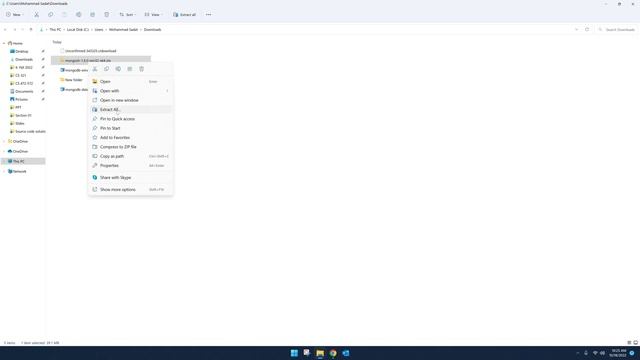This screenshot has height=360, width=640.
Task: Open Documents in the navigation pane
Action: point(24,91)
